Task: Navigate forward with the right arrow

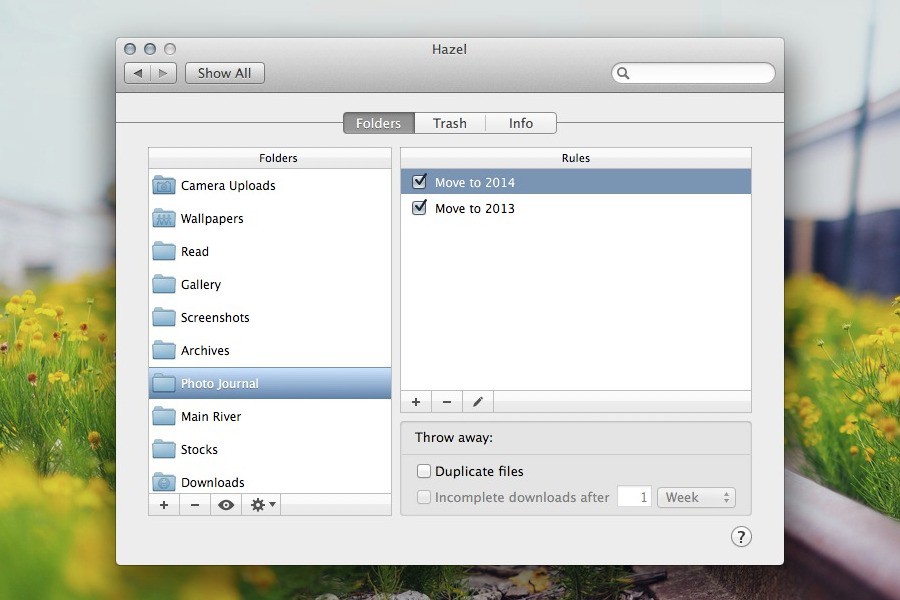Action: pos(164,73)
